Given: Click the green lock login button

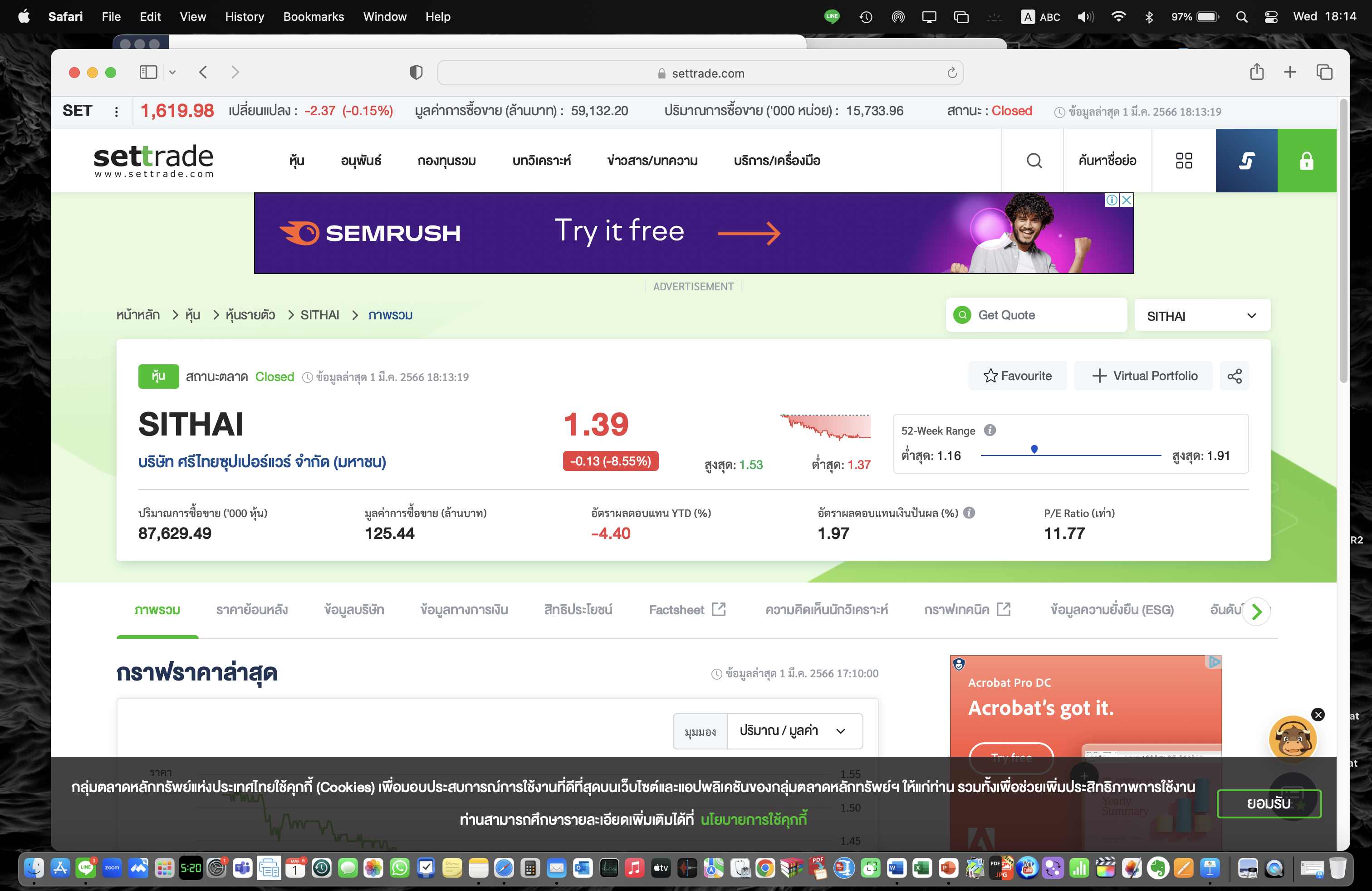Looking at the screenshot, I should pyautogui.click(x=1306, y=161).
